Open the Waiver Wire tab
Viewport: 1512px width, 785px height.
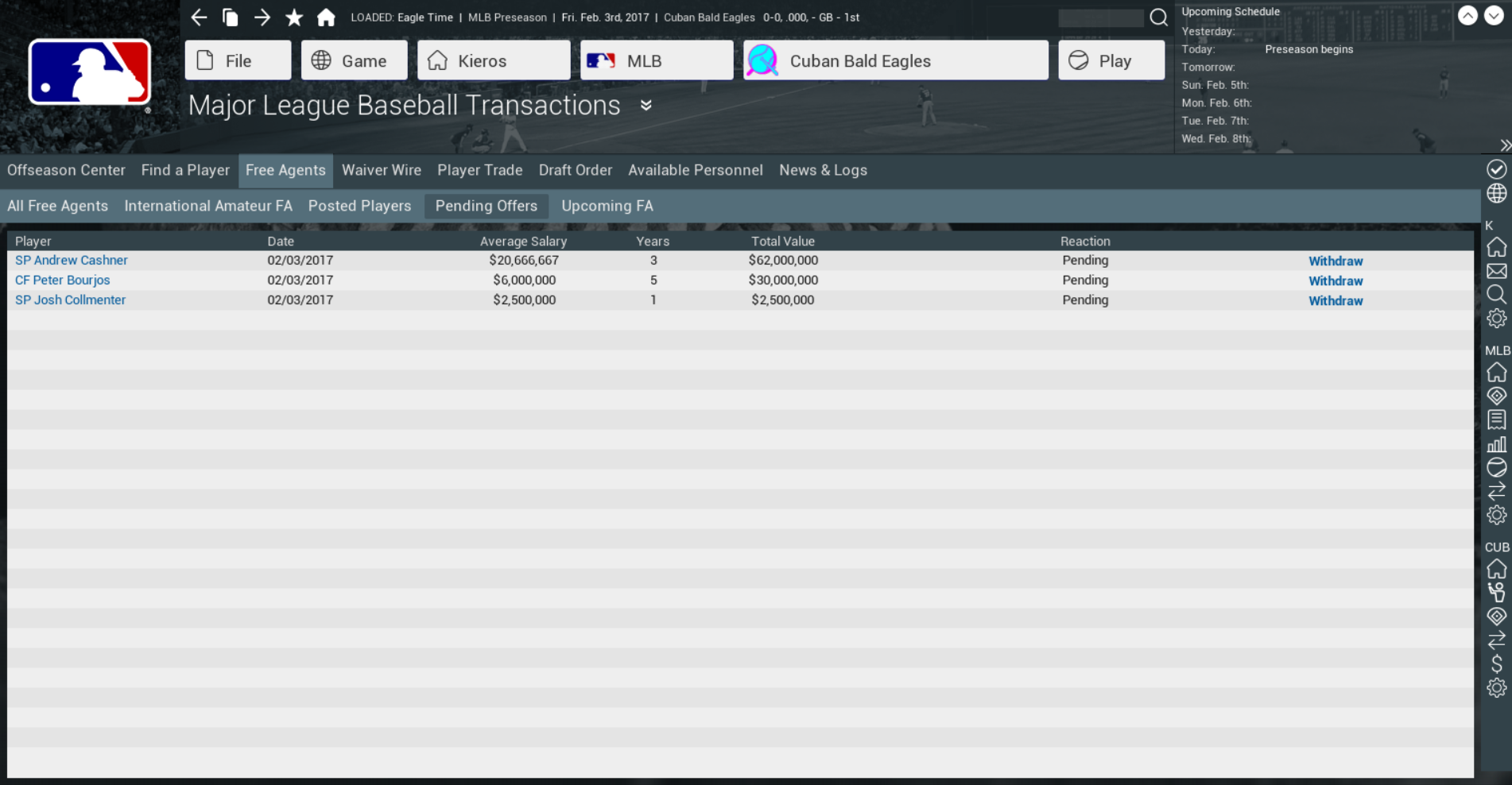[382, 170]
